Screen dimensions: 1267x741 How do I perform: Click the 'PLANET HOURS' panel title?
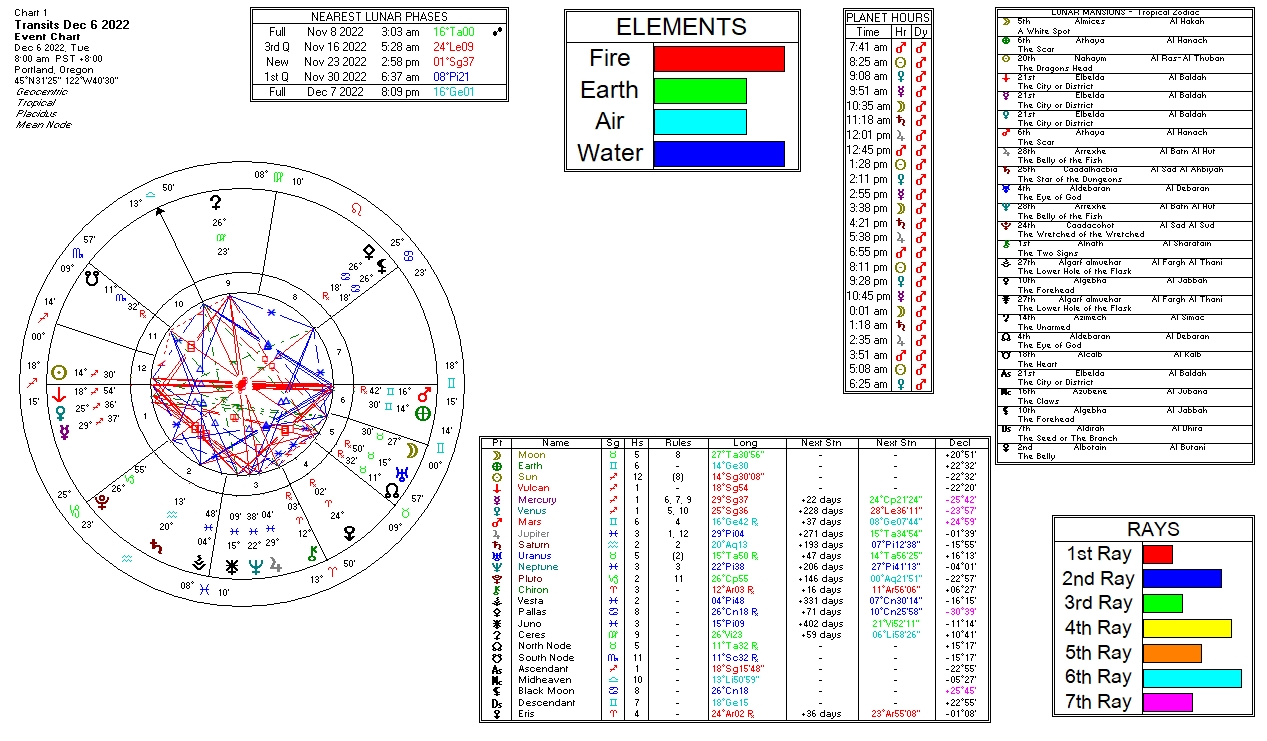click(888, 18)
